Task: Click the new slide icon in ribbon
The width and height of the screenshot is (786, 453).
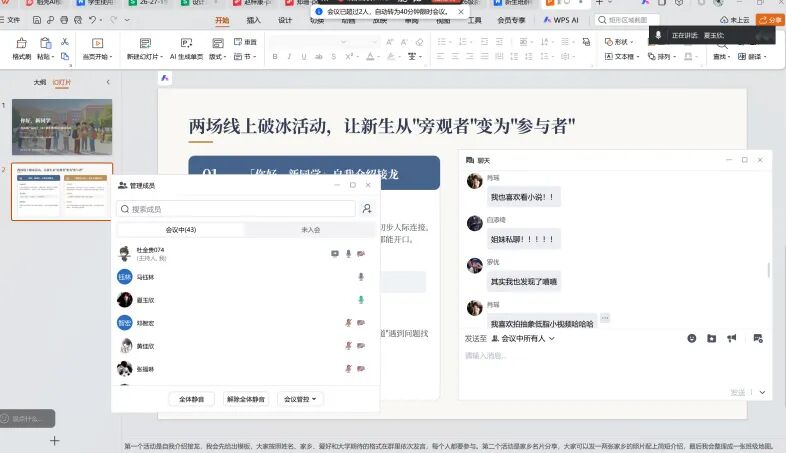Action: (x=145, y=43)
